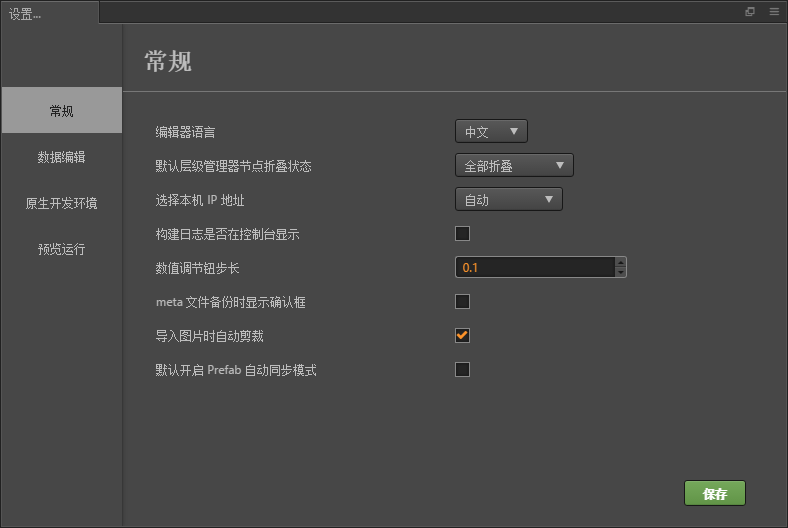This screenshot has width=788, height=528.
Task: Uncheck 导入图片时自动剪裁 checkbox
Action: (462, 336)
